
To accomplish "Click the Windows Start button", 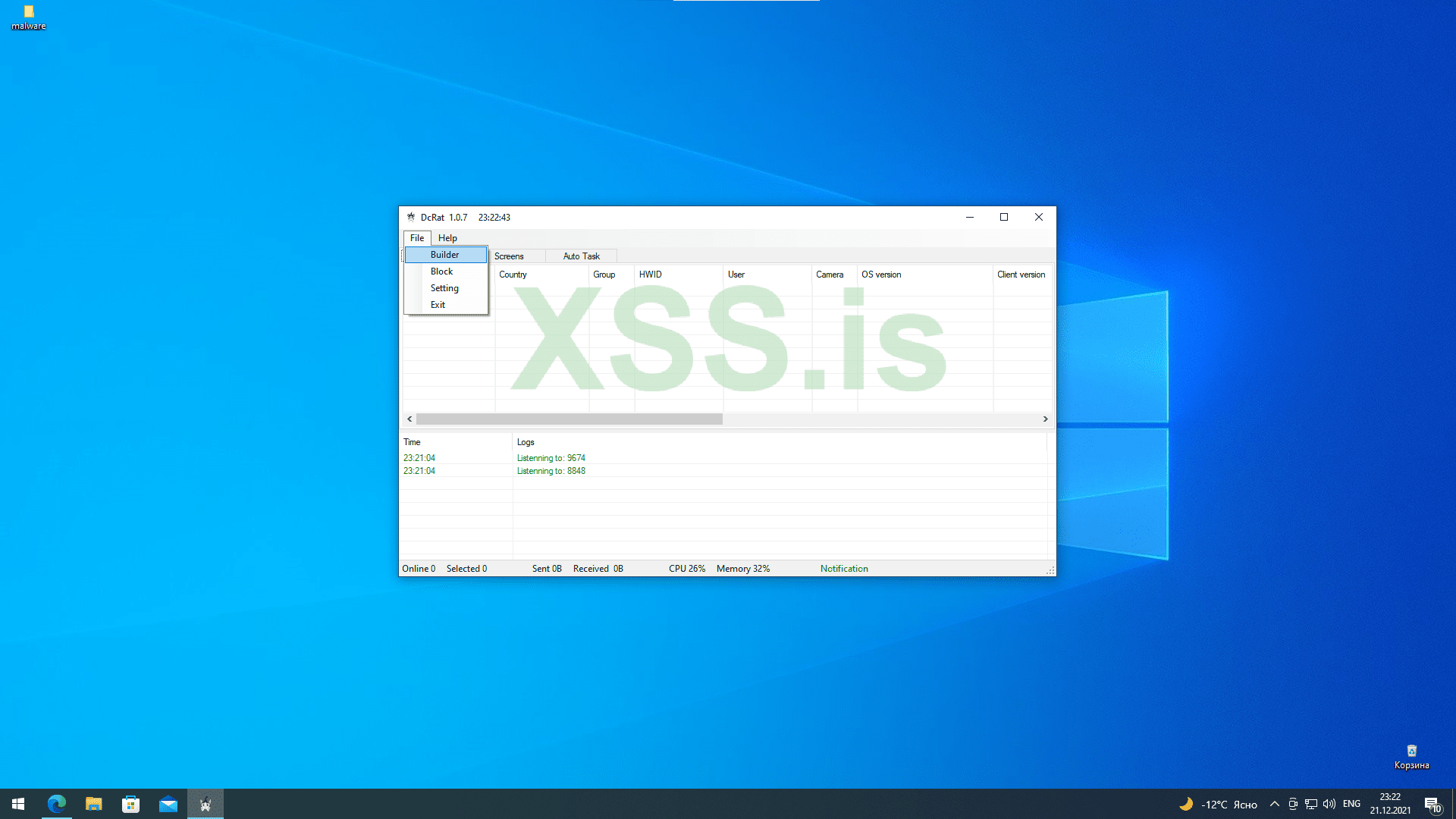I will pos(18,804).
